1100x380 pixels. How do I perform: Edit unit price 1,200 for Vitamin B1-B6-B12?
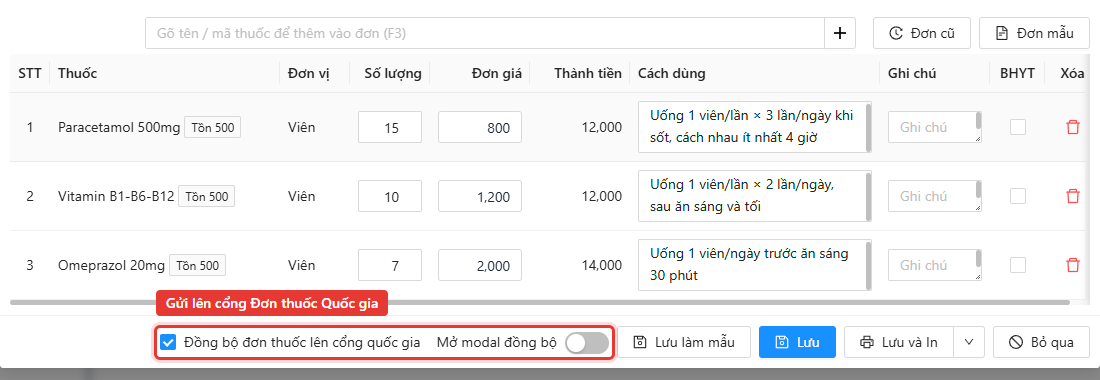click(480, 196)
